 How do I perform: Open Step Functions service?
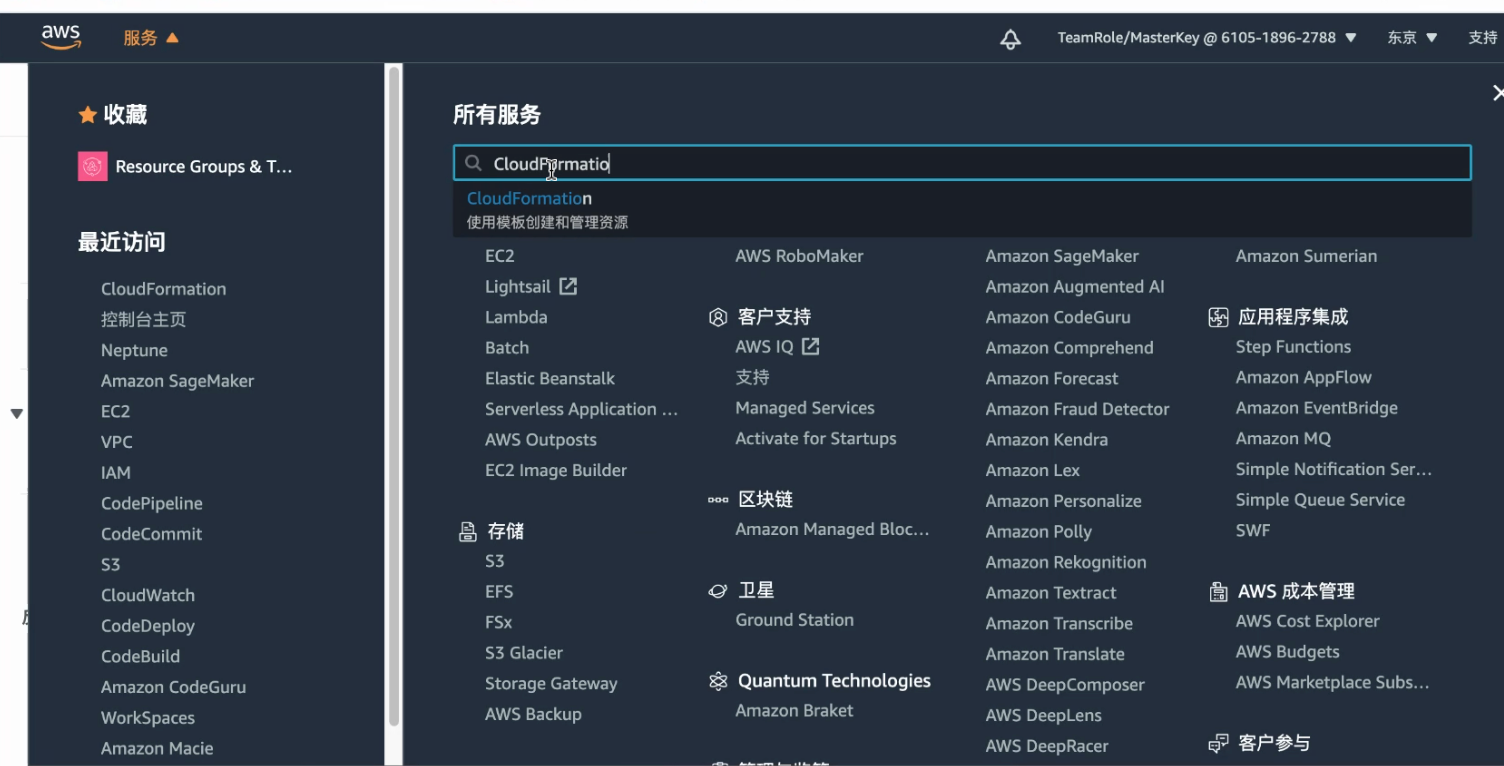pos(1293,347)
